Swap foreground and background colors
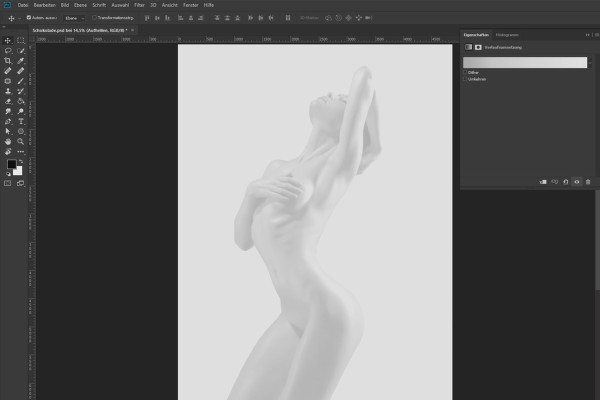This screenshot has width=600, height=400. point(21,162)
